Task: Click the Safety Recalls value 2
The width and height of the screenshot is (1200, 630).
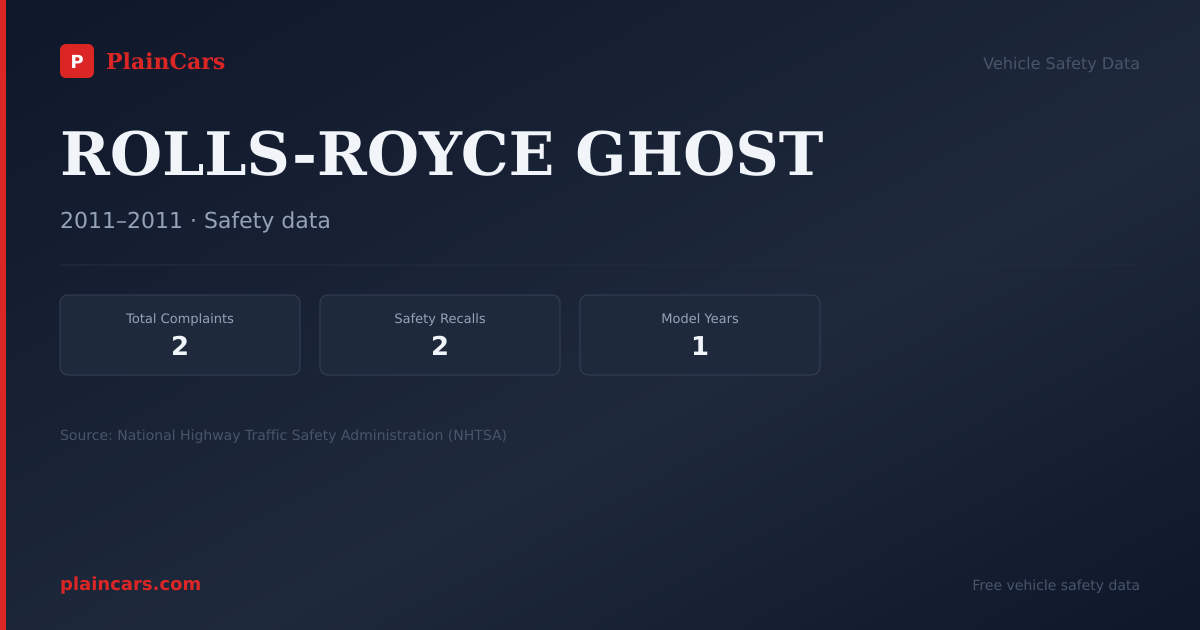Action: (440, 346)
